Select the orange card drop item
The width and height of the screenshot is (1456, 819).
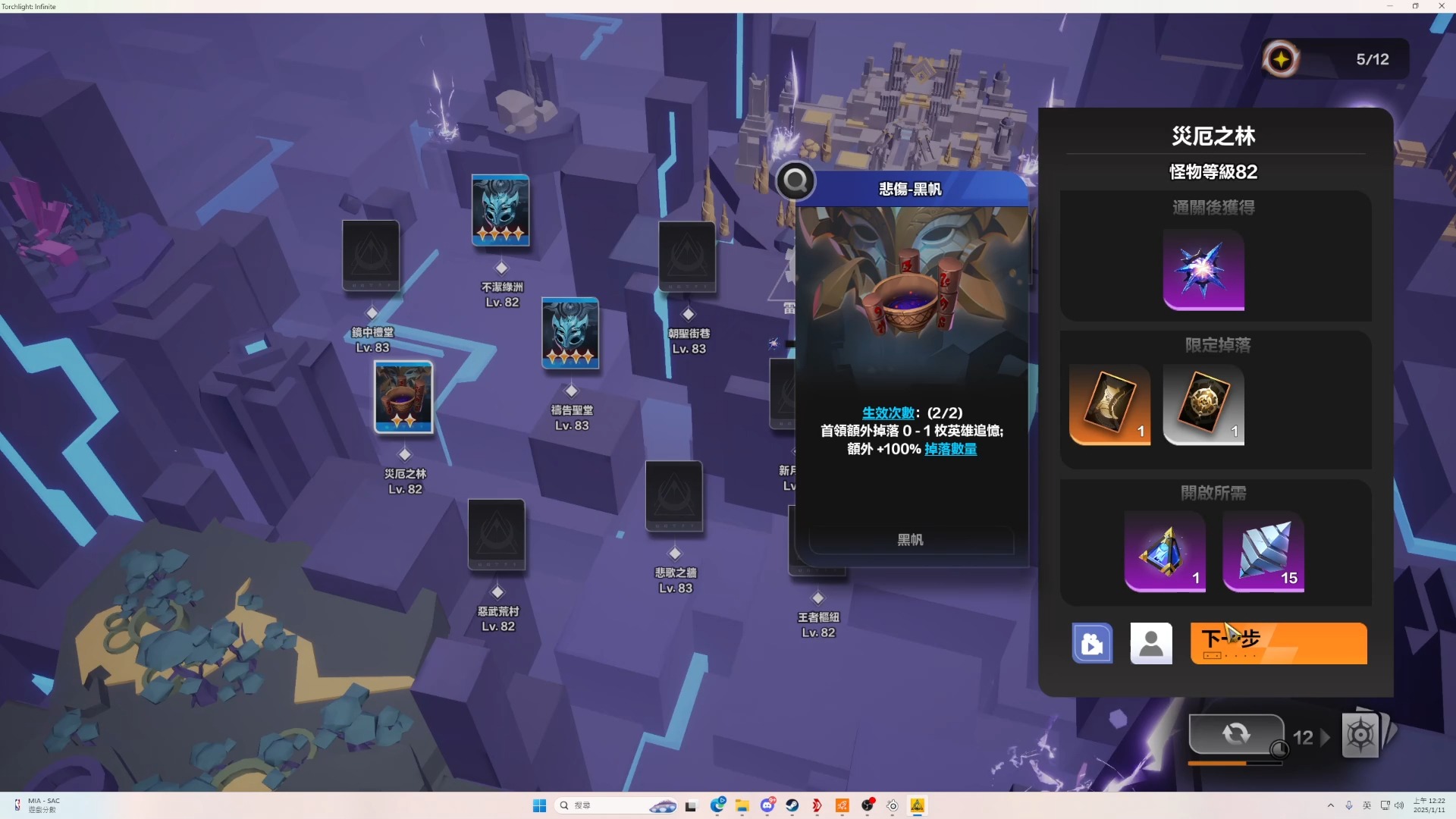(x=1109, y=404)
